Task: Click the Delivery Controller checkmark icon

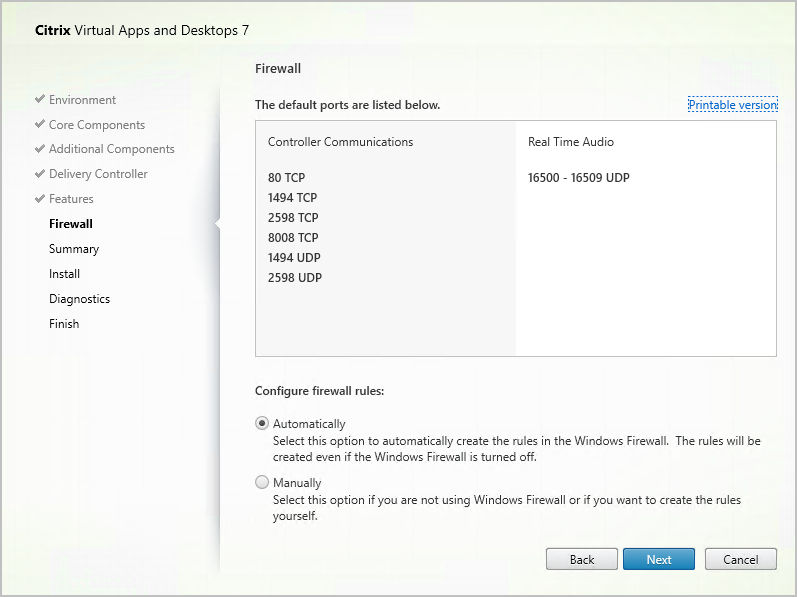Action: tap(39, 174)
